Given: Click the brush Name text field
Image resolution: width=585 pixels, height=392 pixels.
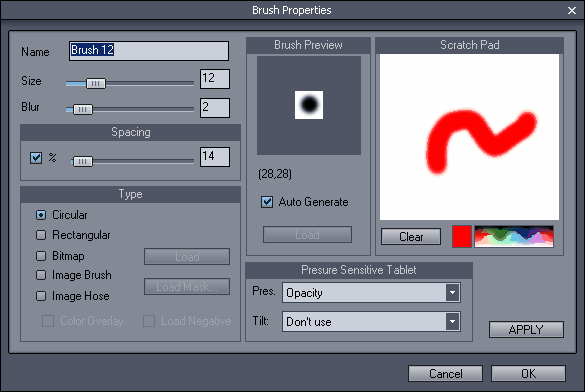Looking at the screenshot, I should pos(149,51).
